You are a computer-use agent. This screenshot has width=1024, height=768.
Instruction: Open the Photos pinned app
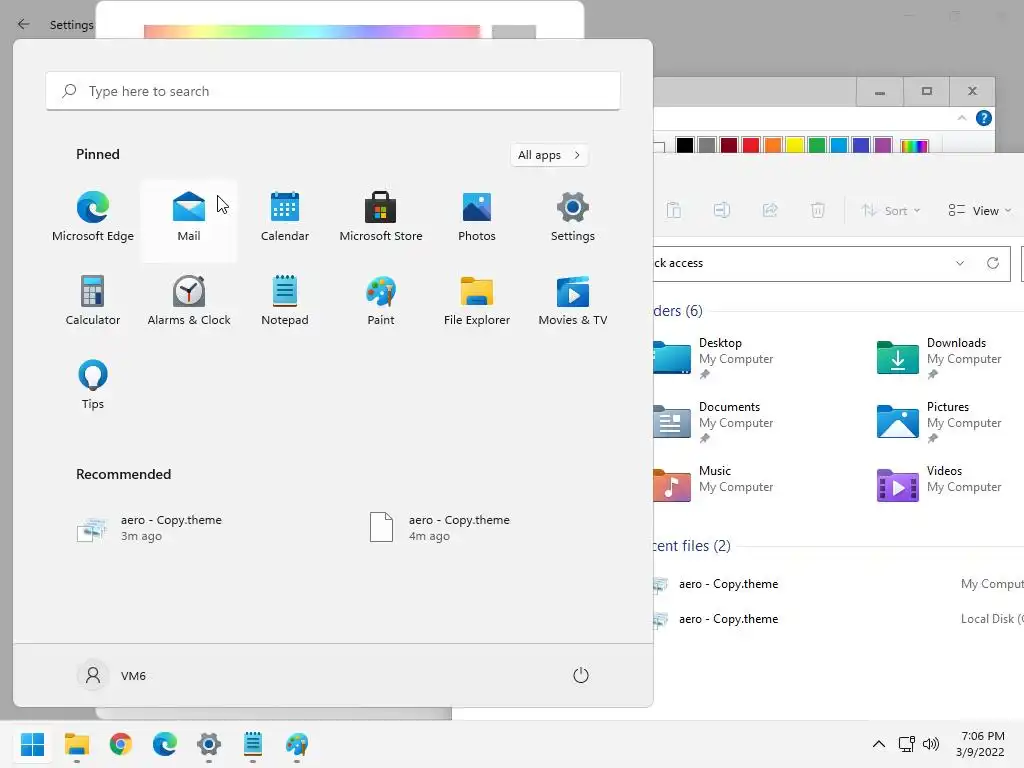pos(477,217)
